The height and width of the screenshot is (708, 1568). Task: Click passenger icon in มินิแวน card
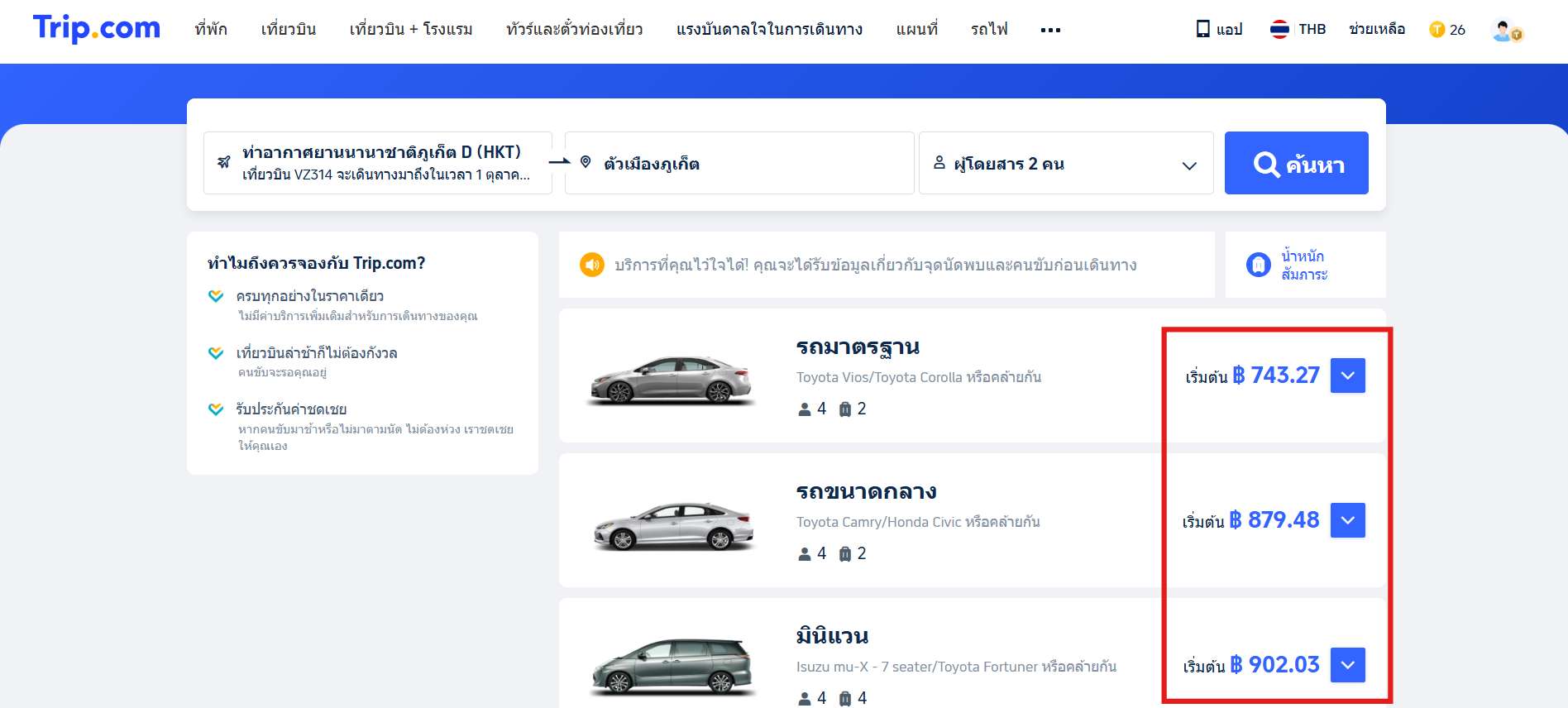point(804,698)
